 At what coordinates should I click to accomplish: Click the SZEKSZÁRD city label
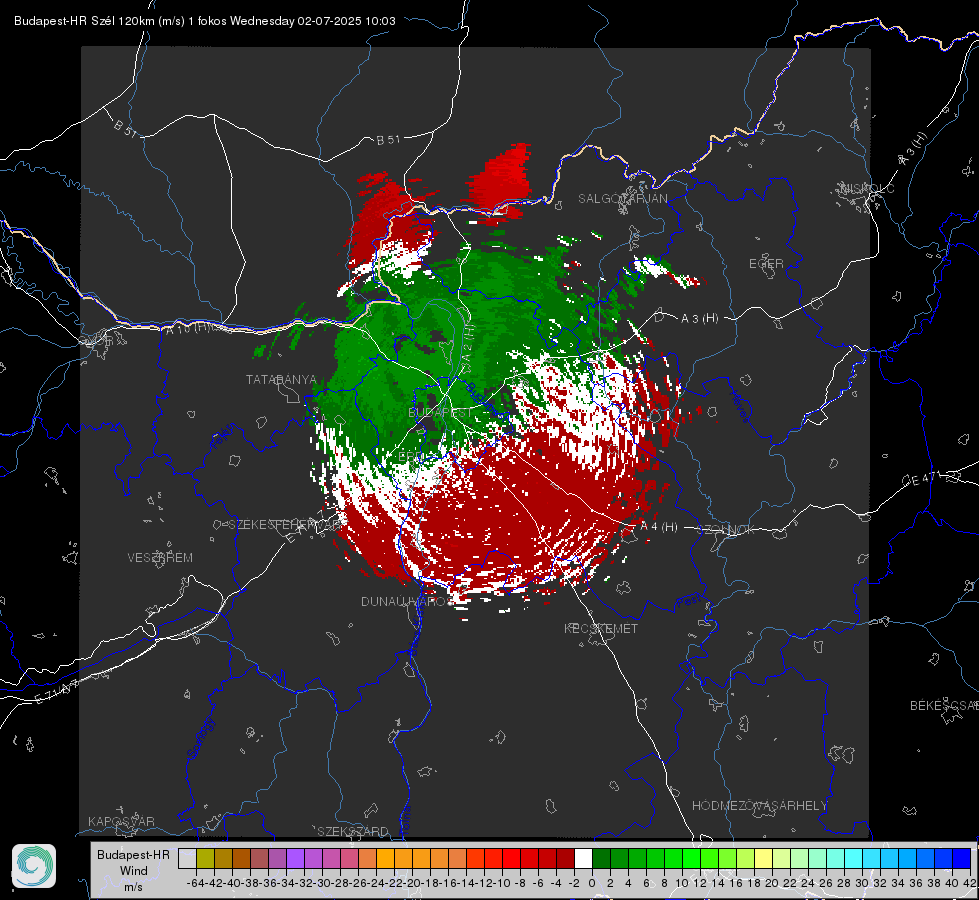coord(353,831)
